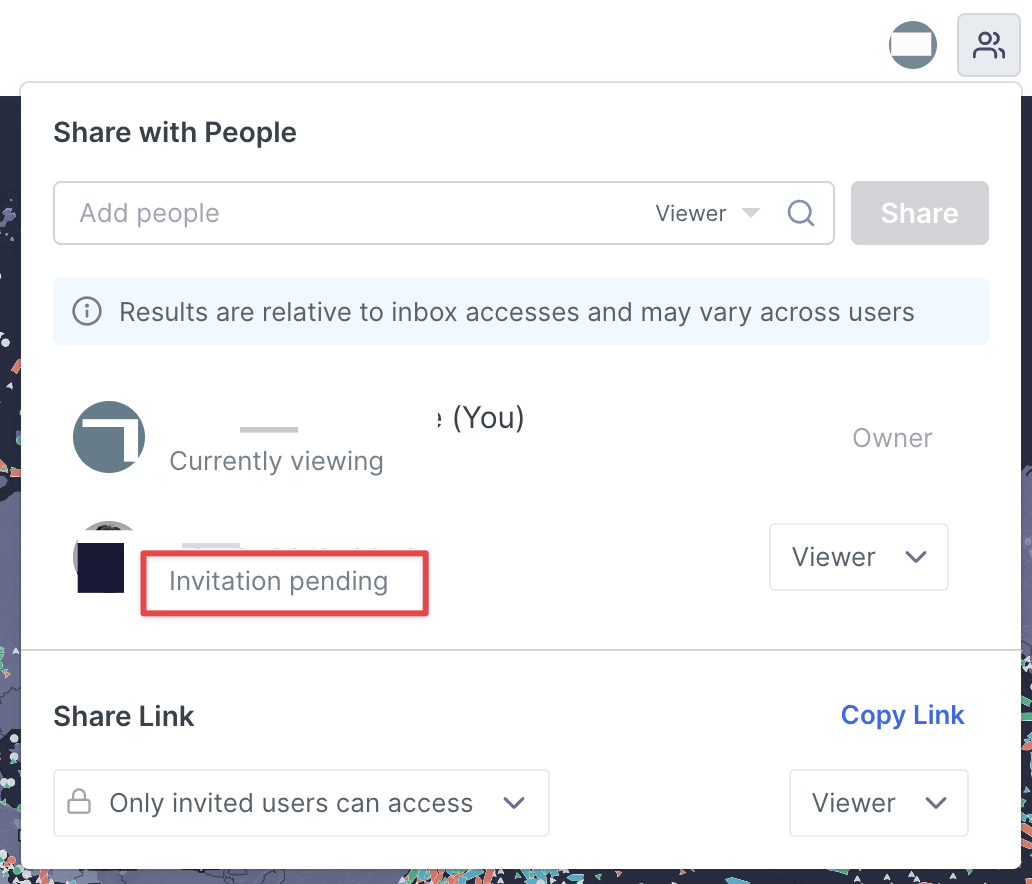Click the user avatar at top right
This screenshot has width=1032, height=884.
[x=913, y=46]
